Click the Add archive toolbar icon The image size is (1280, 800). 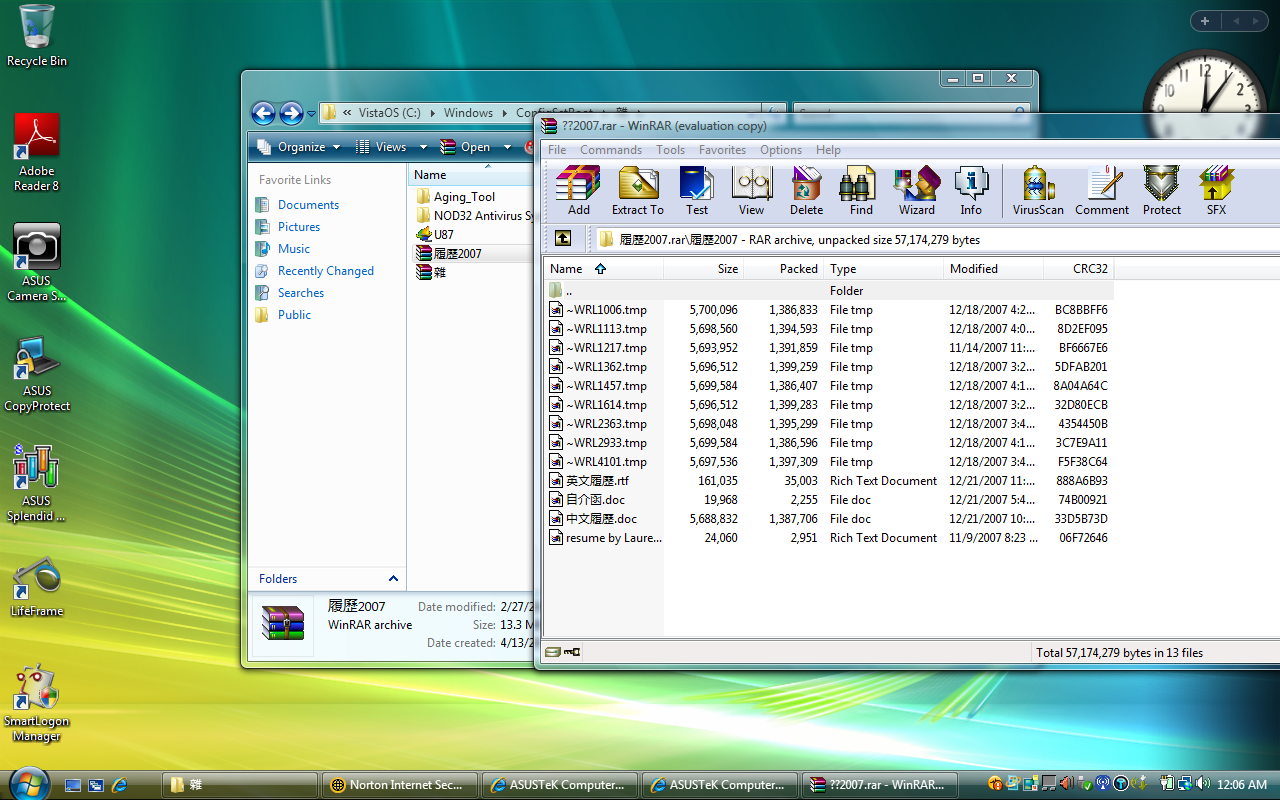click(578, 190)
